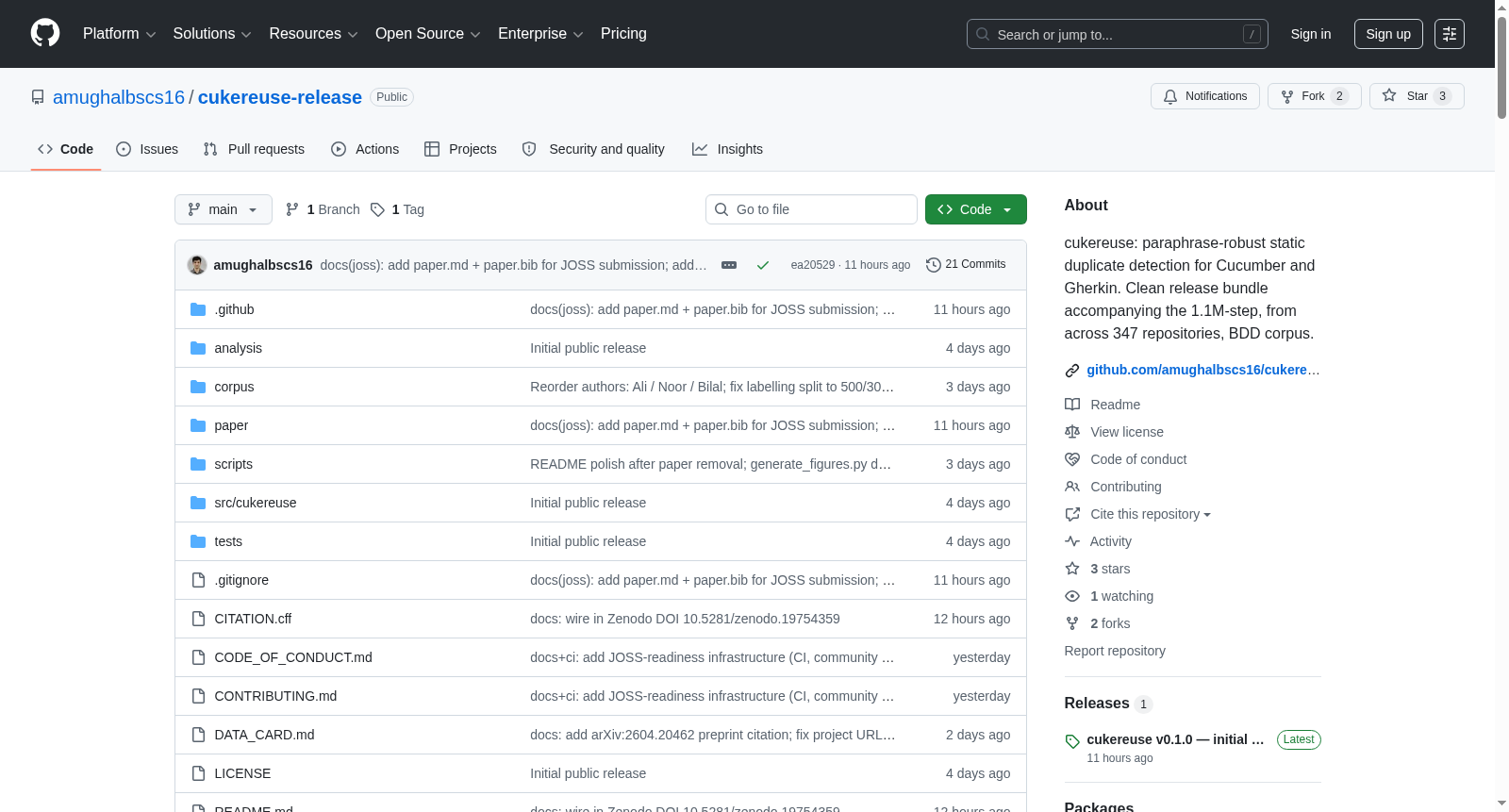The width and height of the screenshot is (1509, 812).
Task: Open commit hash ea20529
Action: tap(813, 265)
